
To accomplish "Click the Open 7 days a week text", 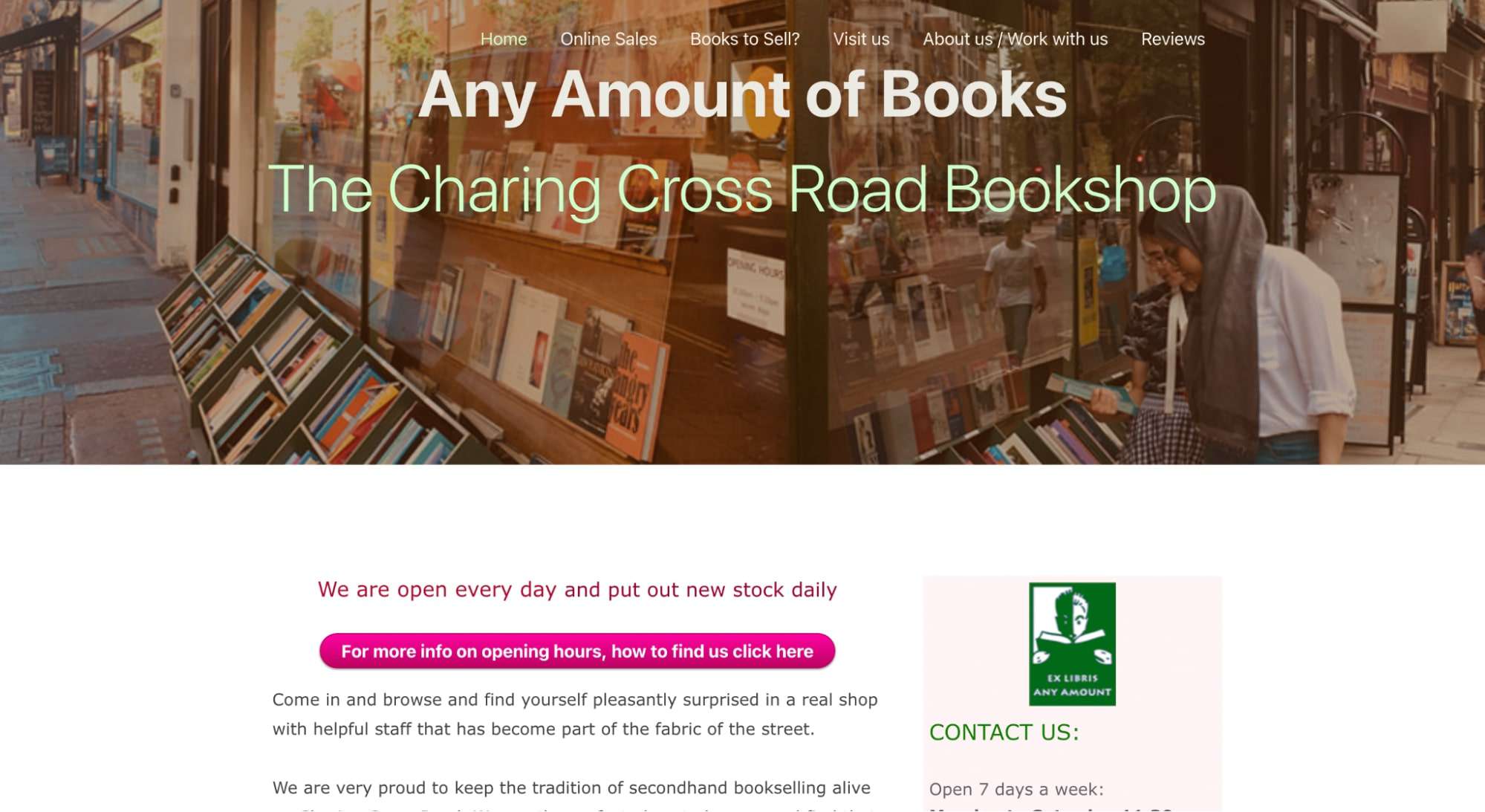I will [1016, 789].
